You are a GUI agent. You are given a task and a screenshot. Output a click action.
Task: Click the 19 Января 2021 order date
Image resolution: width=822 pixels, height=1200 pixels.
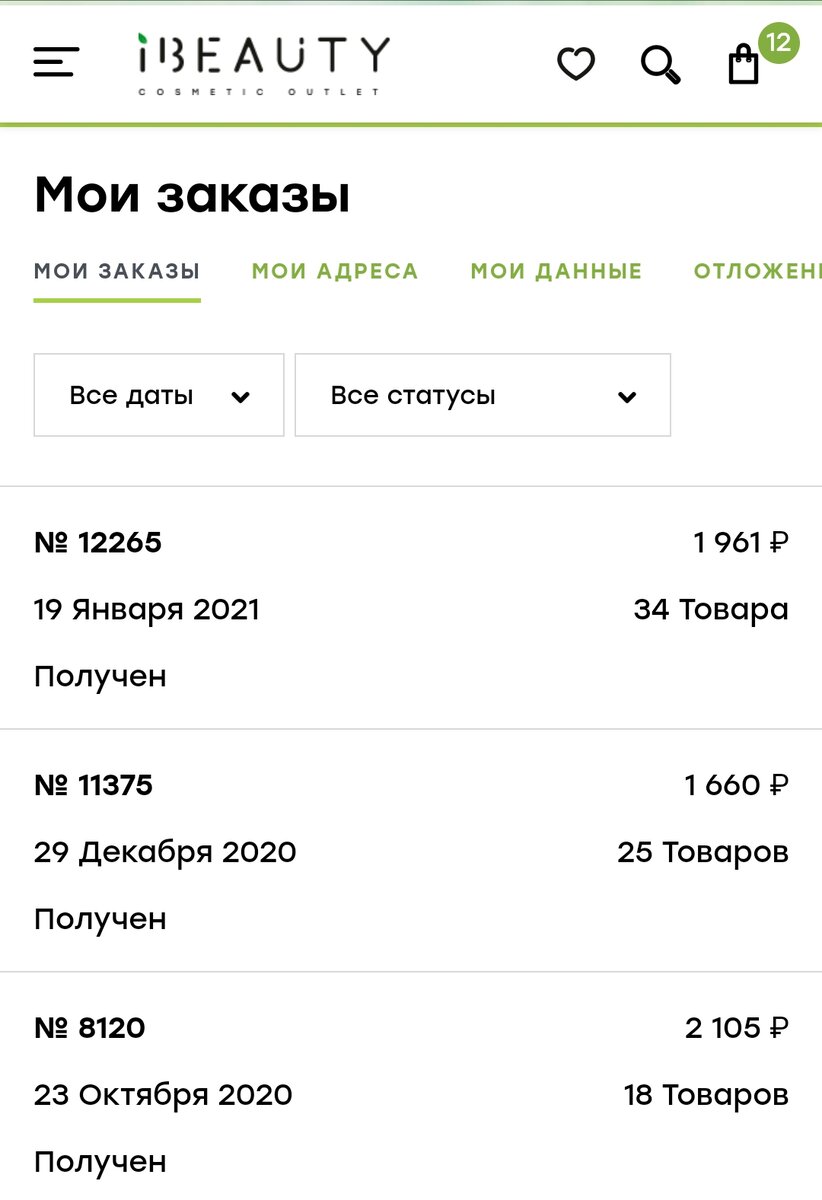pyautogui.click(x=147, y=609)
